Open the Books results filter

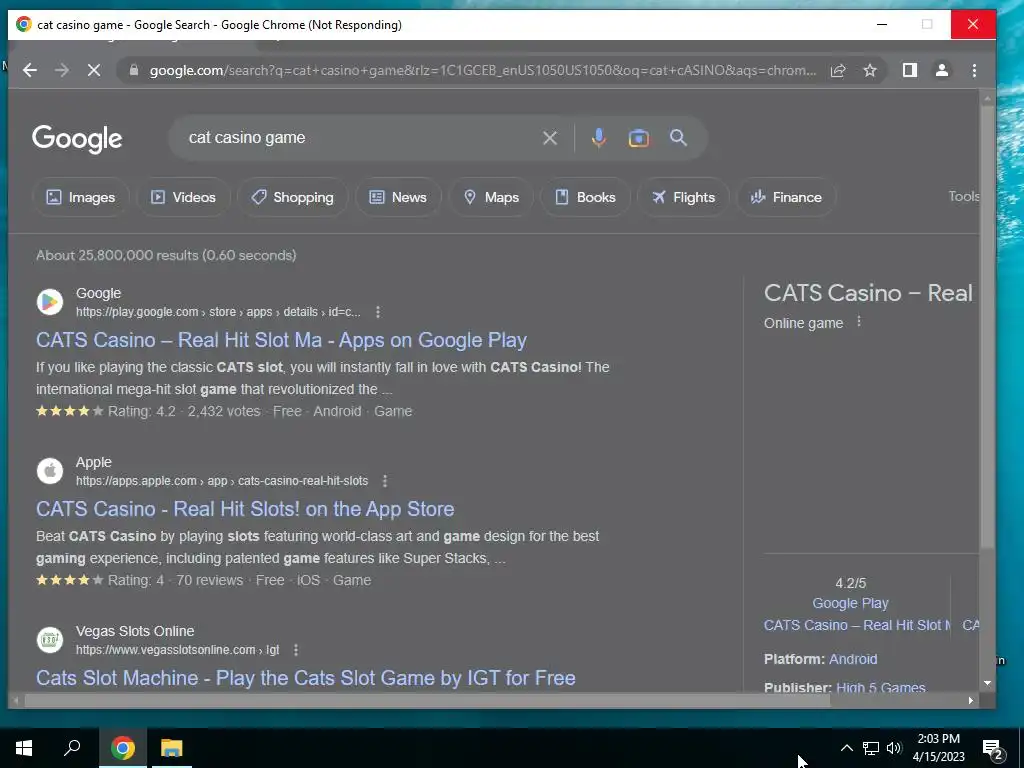(x=585, y=197)
